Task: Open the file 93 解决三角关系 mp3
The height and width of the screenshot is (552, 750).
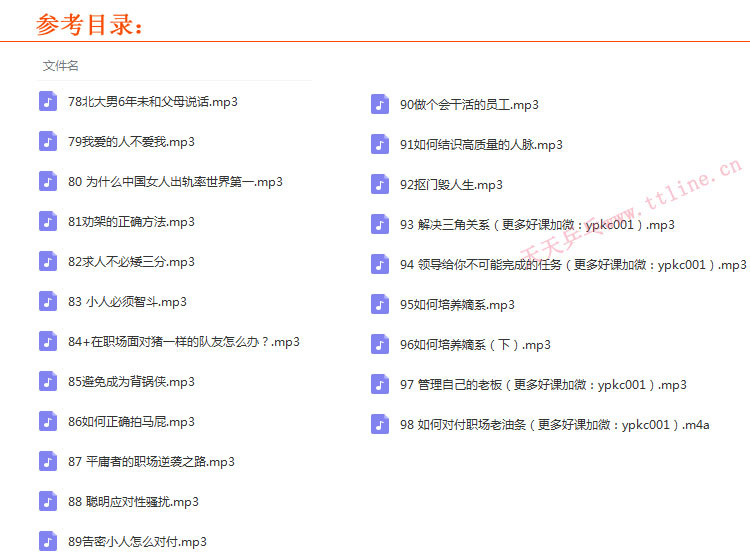Action: coord(537,225)
